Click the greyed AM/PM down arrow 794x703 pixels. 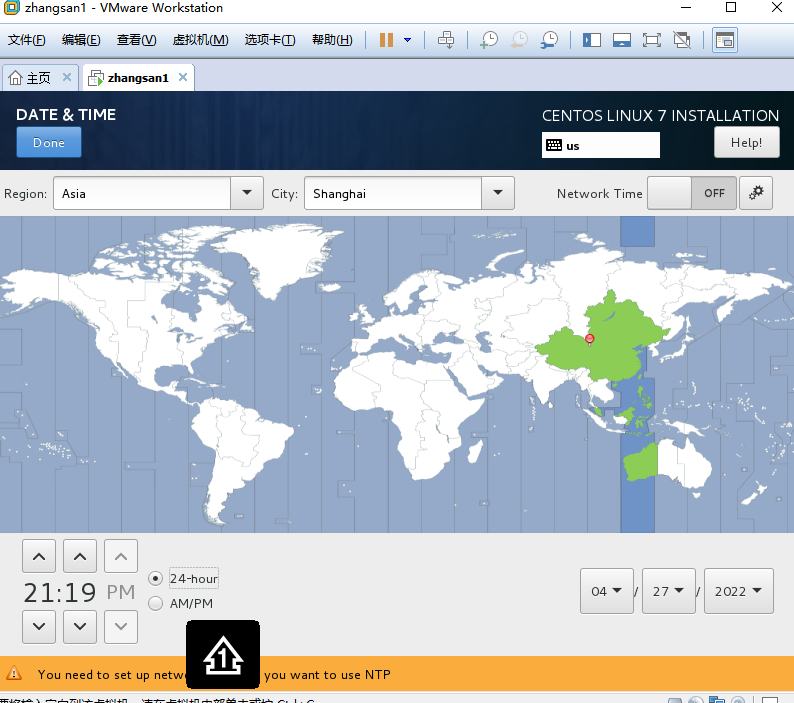(x=121, y=627)
